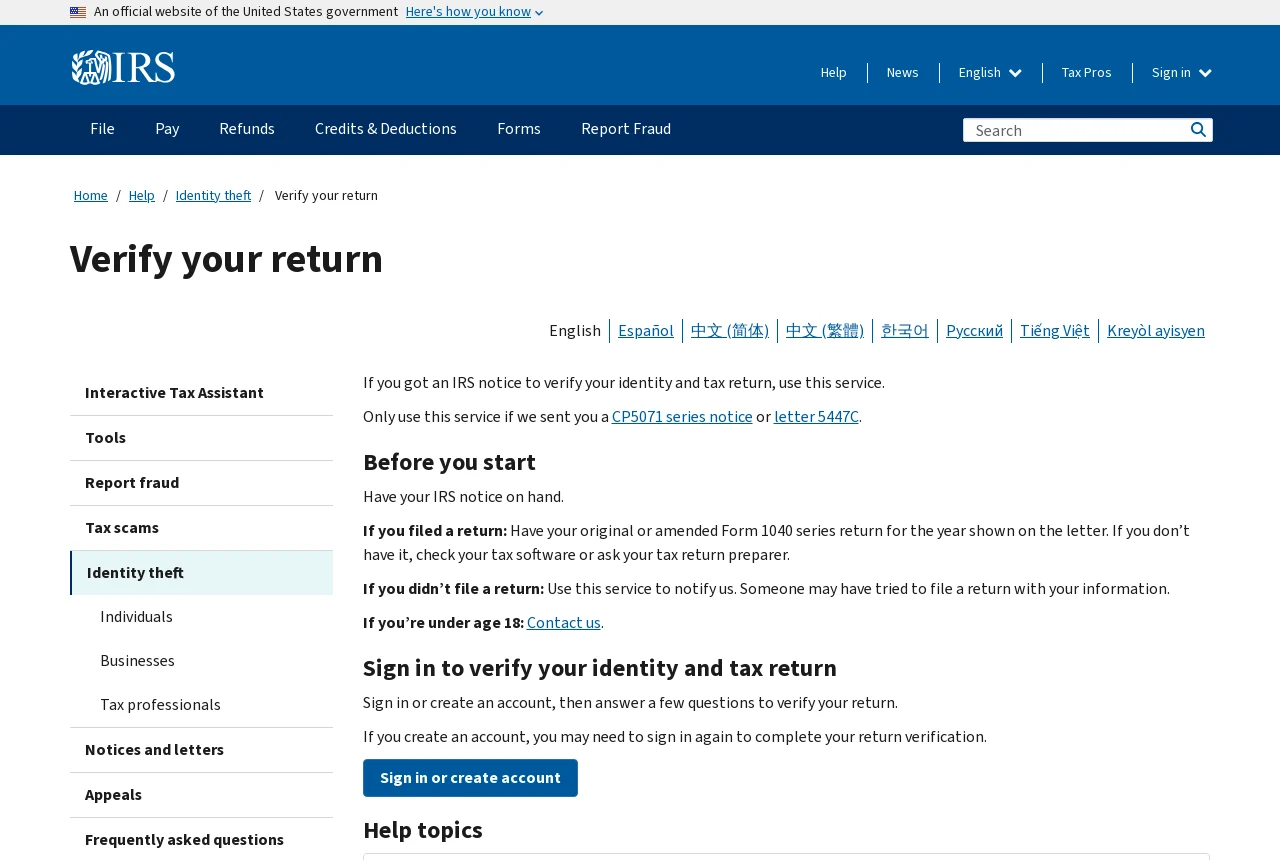The image size is (1280, 860).
Task: Click Home in the breadcrumb
Action: [91, 195]
